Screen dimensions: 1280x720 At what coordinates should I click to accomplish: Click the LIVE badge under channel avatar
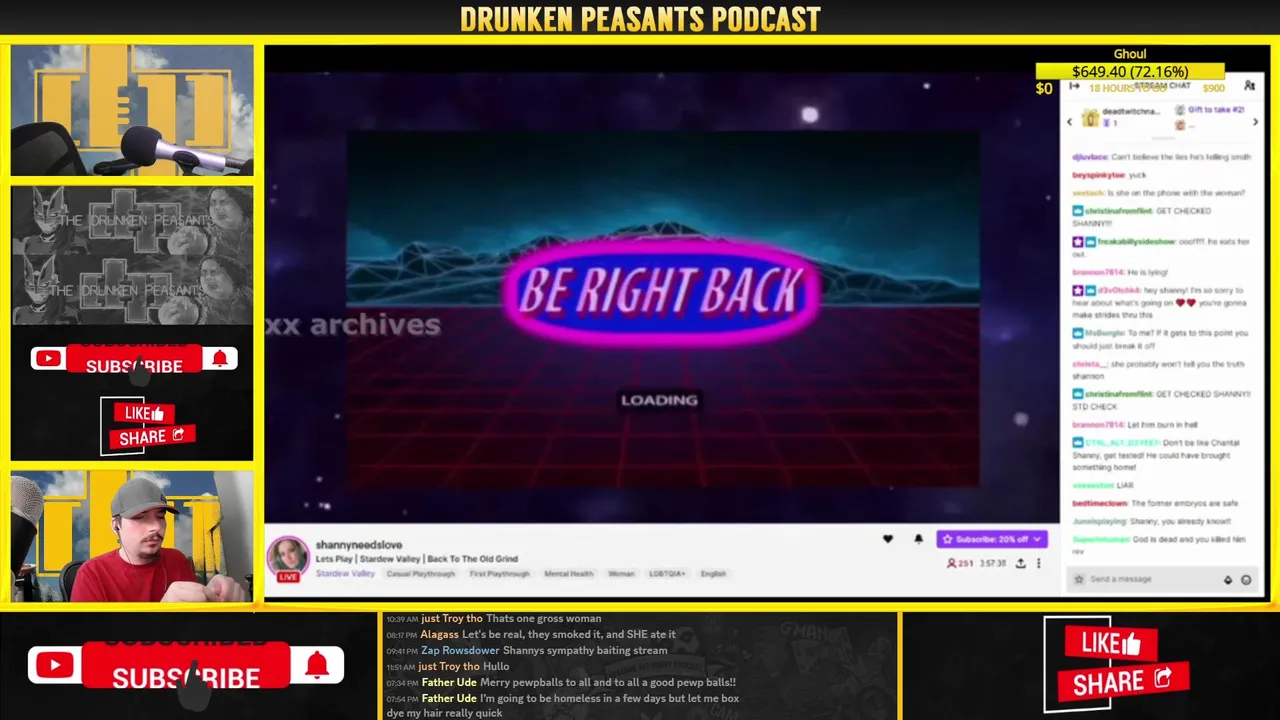pos(288,577)
